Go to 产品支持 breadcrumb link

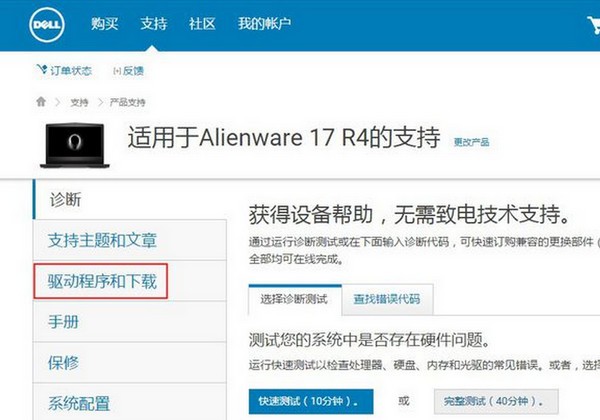pyautogui.click(x=127, y=102)
